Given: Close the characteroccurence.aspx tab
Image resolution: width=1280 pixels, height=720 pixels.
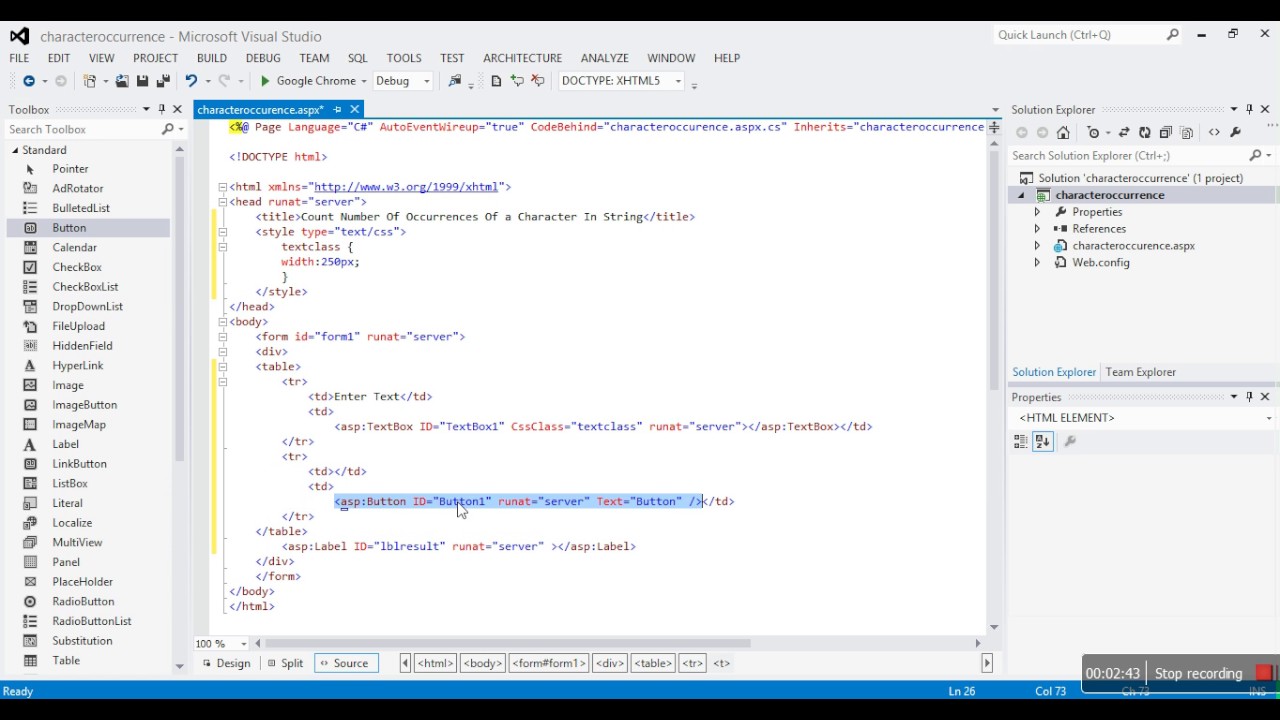Looking at the screenshot, I should [x=354, y=109].
